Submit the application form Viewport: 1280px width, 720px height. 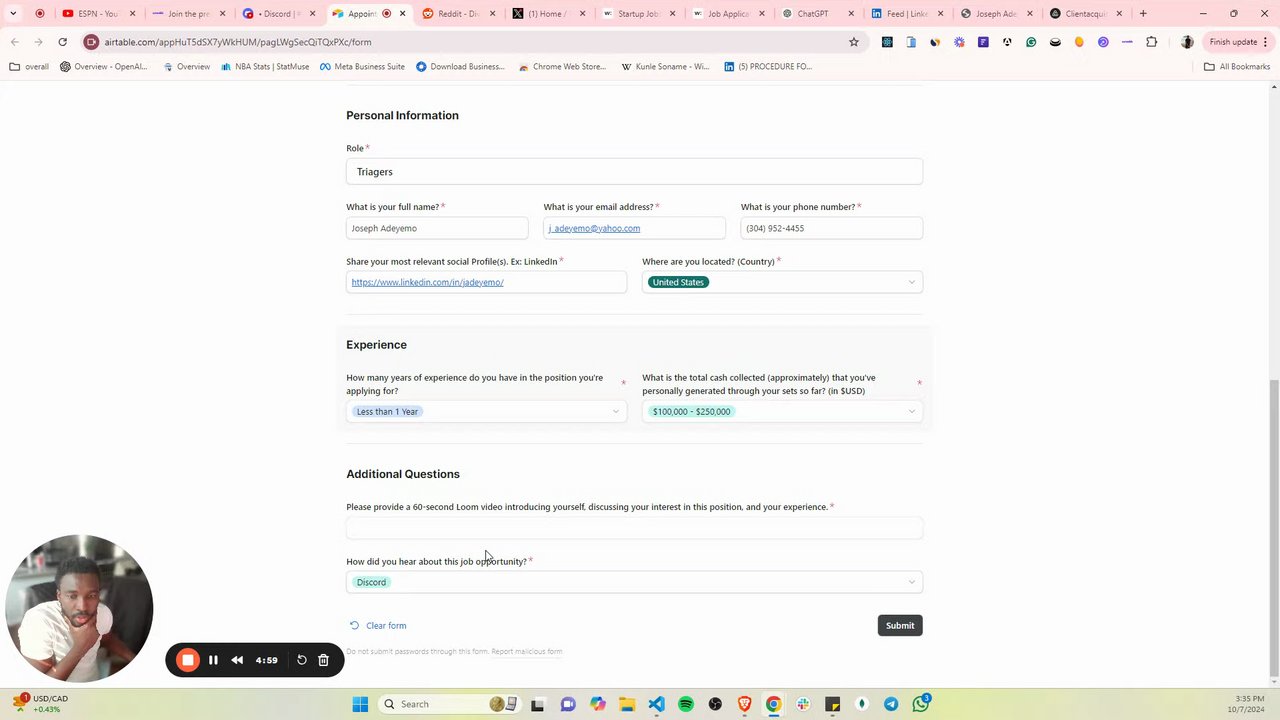pos(900,626)
